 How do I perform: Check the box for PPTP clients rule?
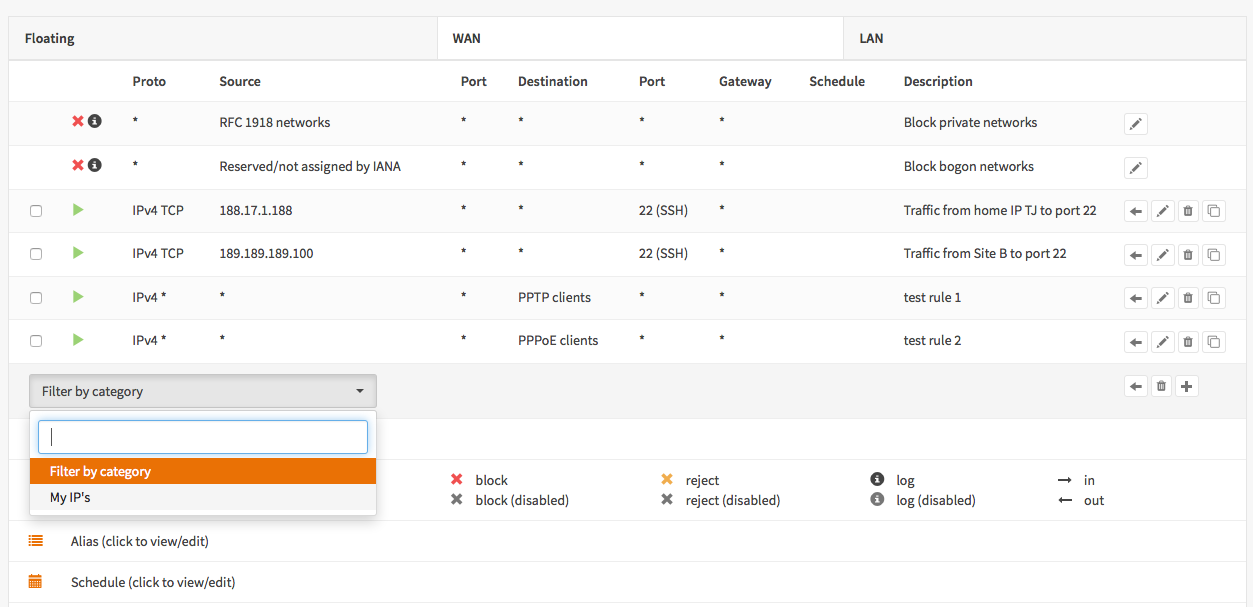coord(36,298)
